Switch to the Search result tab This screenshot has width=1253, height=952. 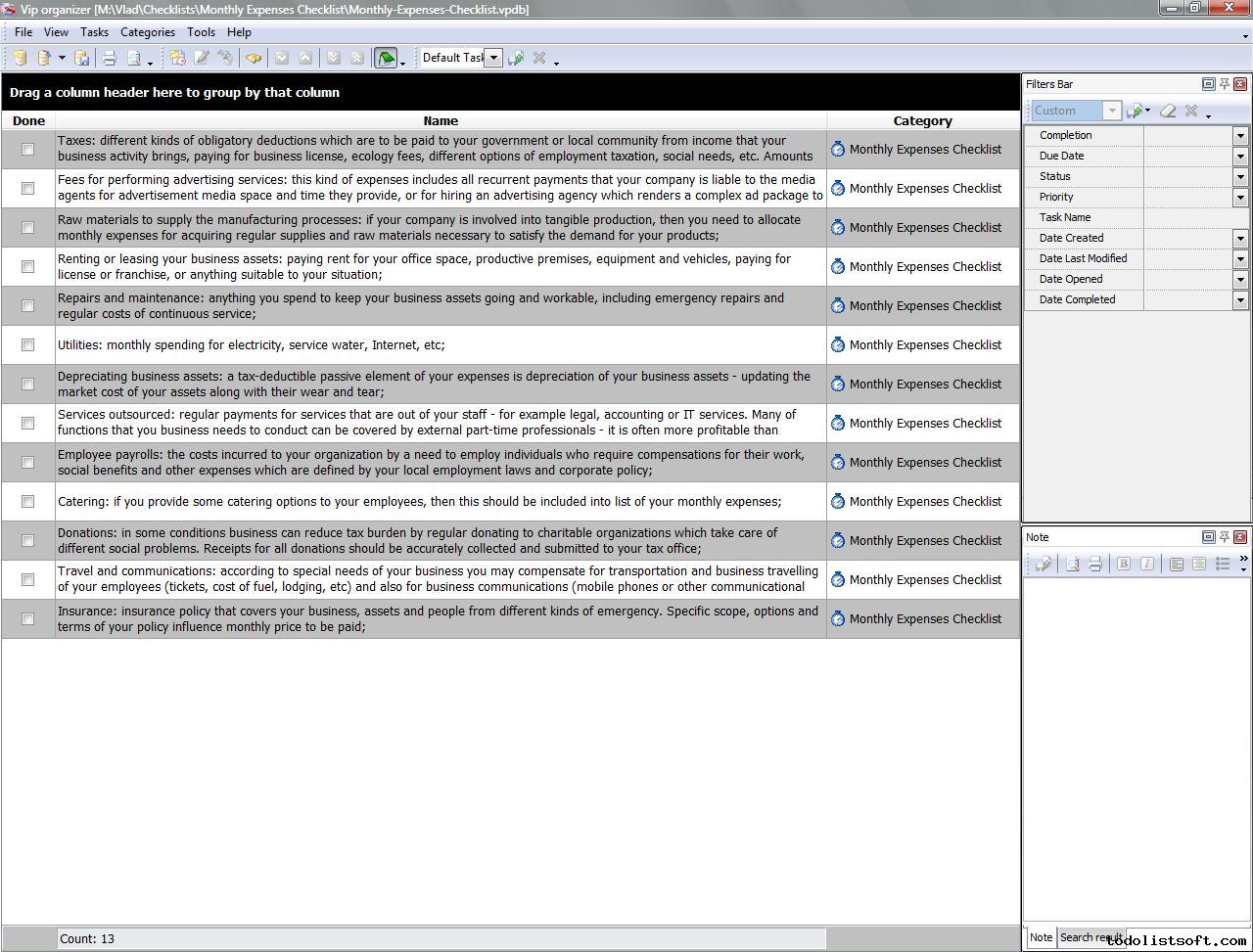pyautogui.click(x=1090, y=937)
